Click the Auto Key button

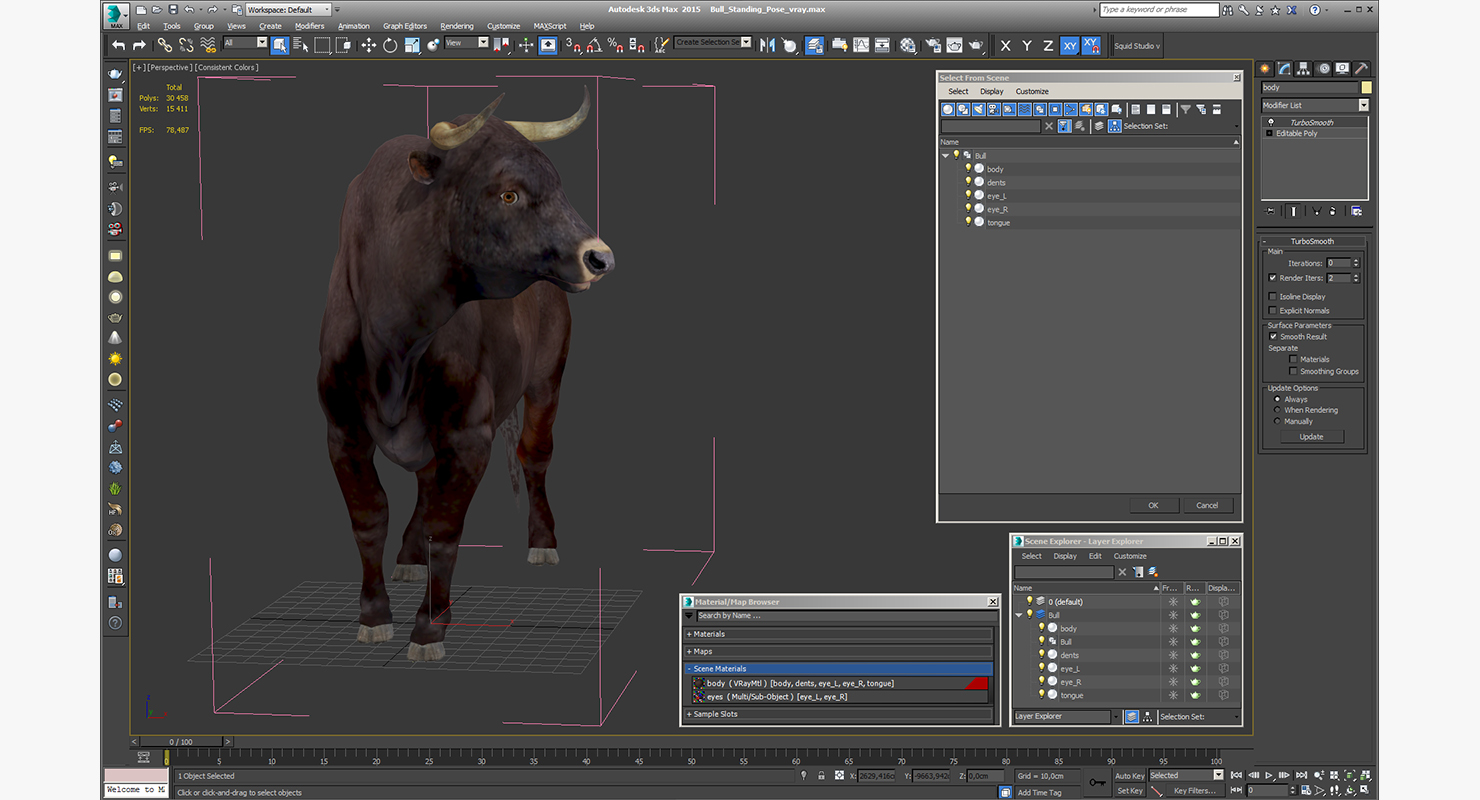pyautogui.click(x=1129, y=775)
